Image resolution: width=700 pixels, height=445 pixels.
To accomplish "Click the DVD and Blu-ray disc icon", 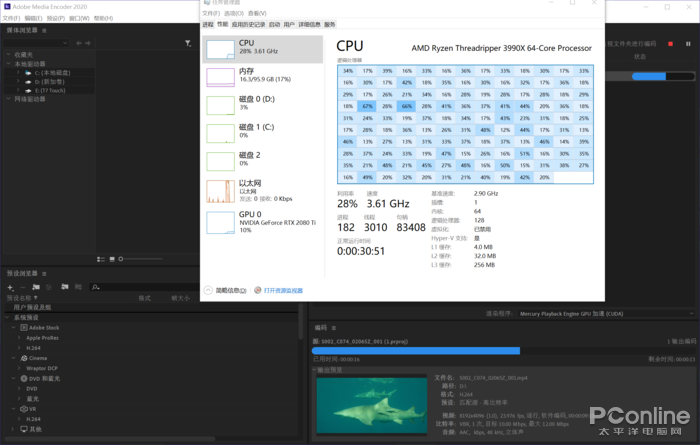I will click(24, 378).
